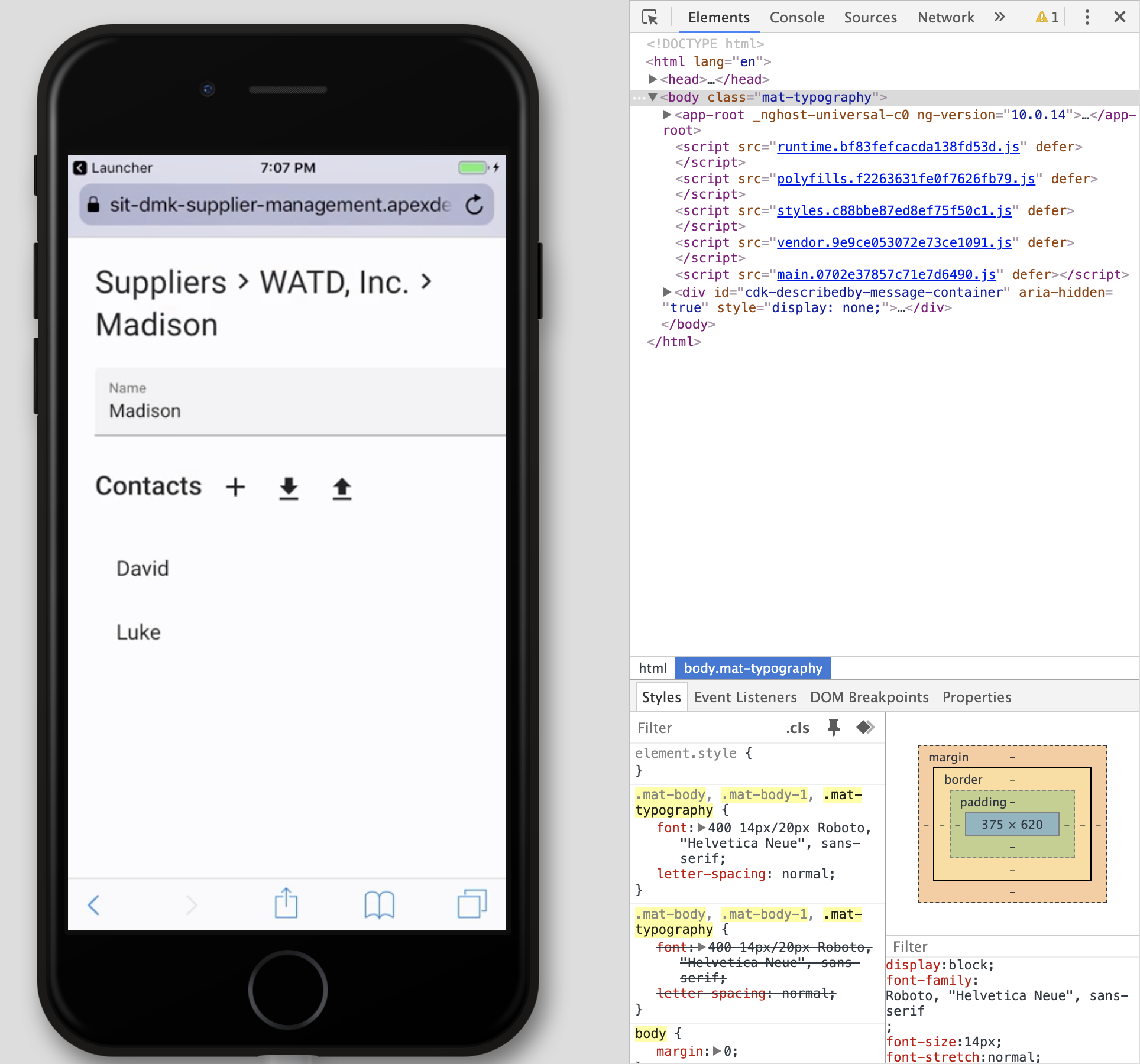The height and width of the screenshot is (1064, 1140).
Task: Activate the DevTools element inspector cursor
Action: (650, 17)
